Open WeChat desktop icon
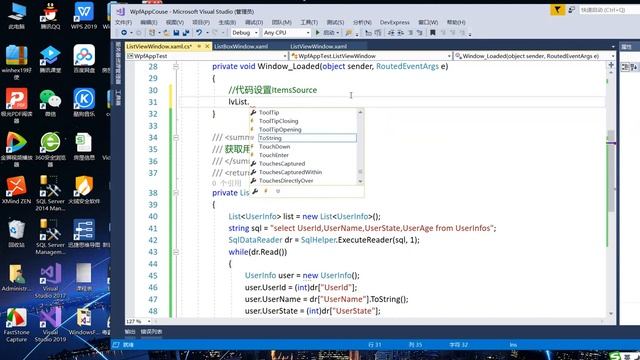640x360 pixels. pyautogui.click(x=50, y=103)
